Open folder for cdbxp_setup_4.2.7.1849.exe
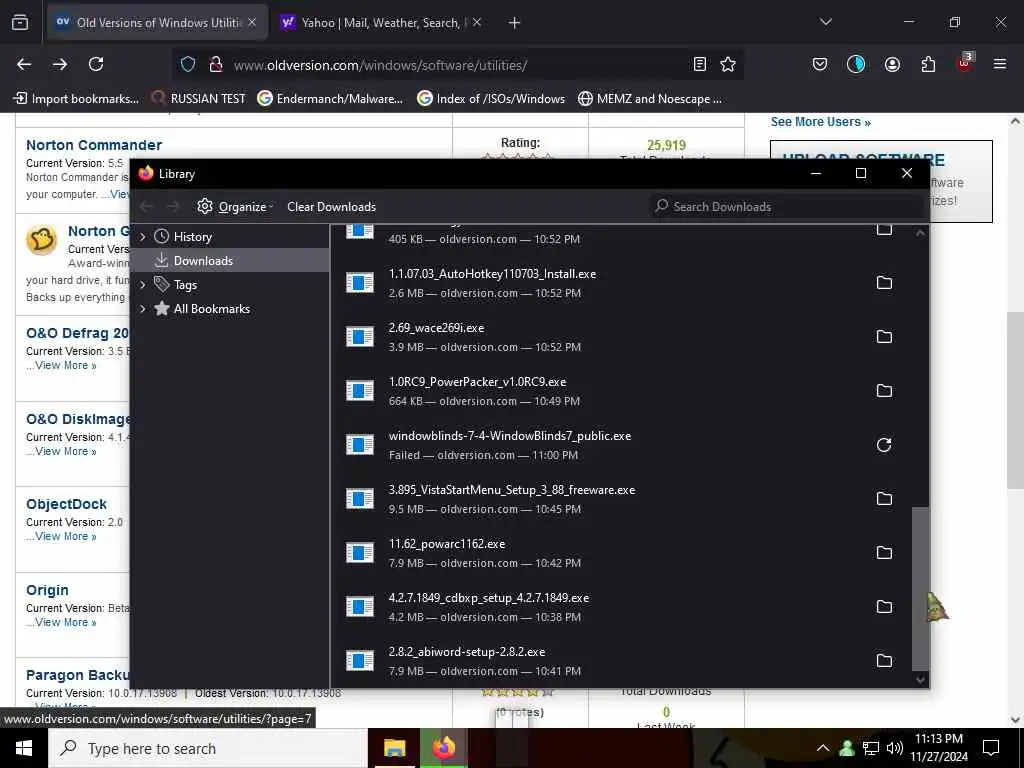Screen dimensions: 1024x768 click(x=884, y=606)
